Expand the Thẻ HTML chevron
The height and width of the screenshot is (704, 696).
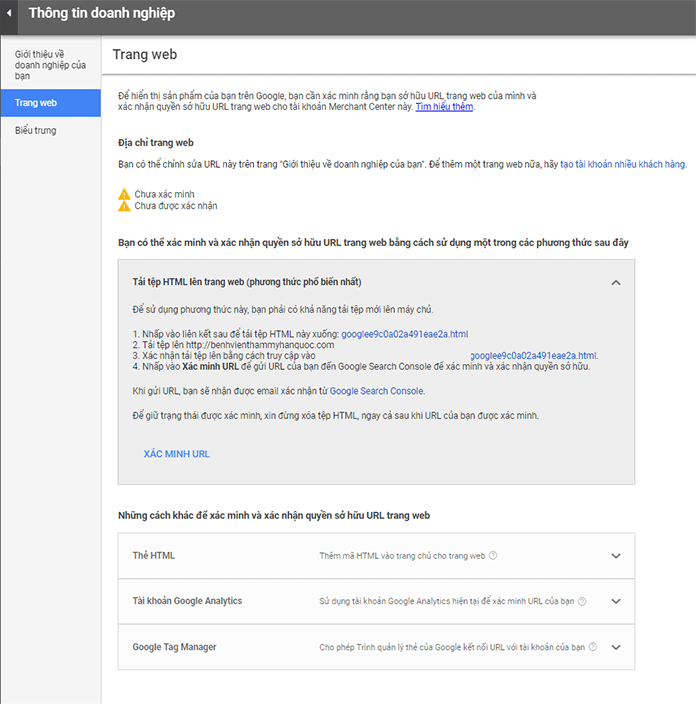pyautogui.click(x=616, y=555)
